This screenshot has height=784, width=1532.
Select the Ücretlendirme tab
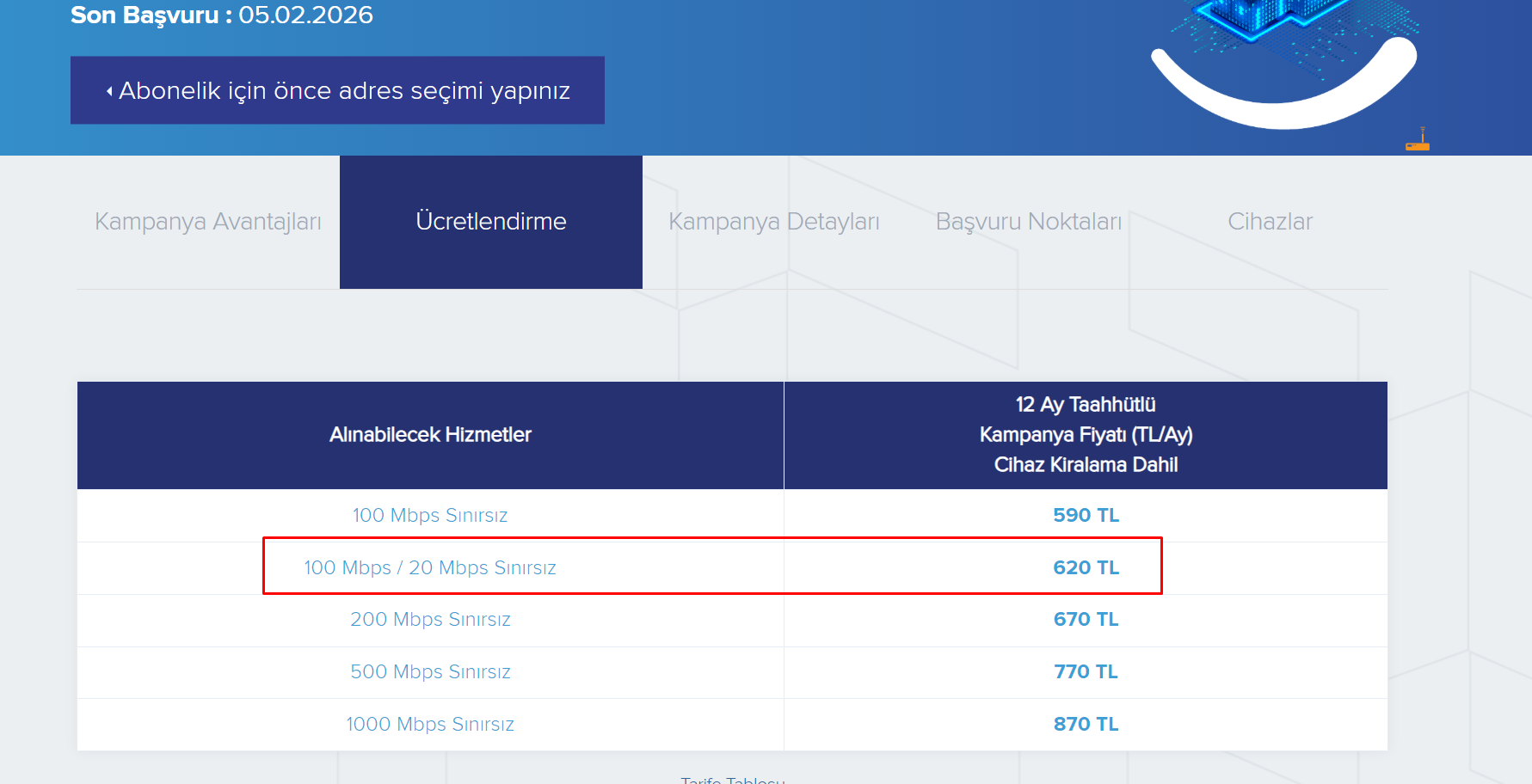(x=491, y=222)
